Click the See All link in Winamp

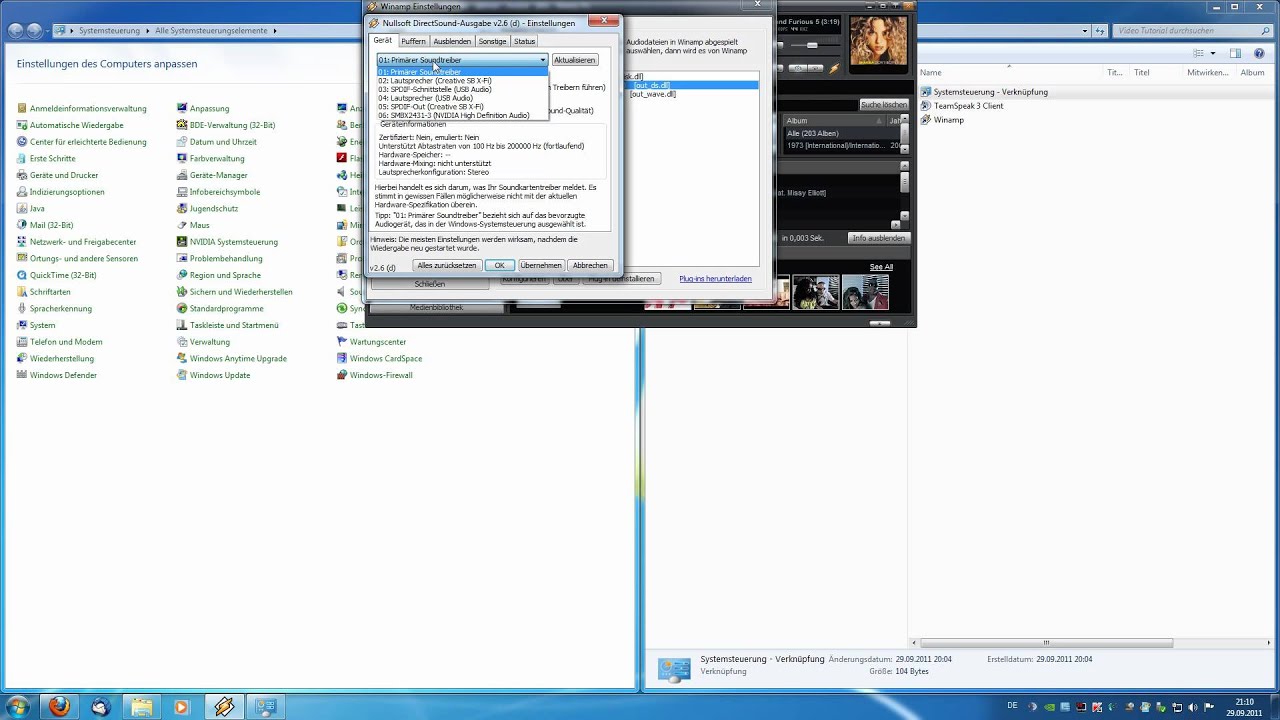click(881, 267)
